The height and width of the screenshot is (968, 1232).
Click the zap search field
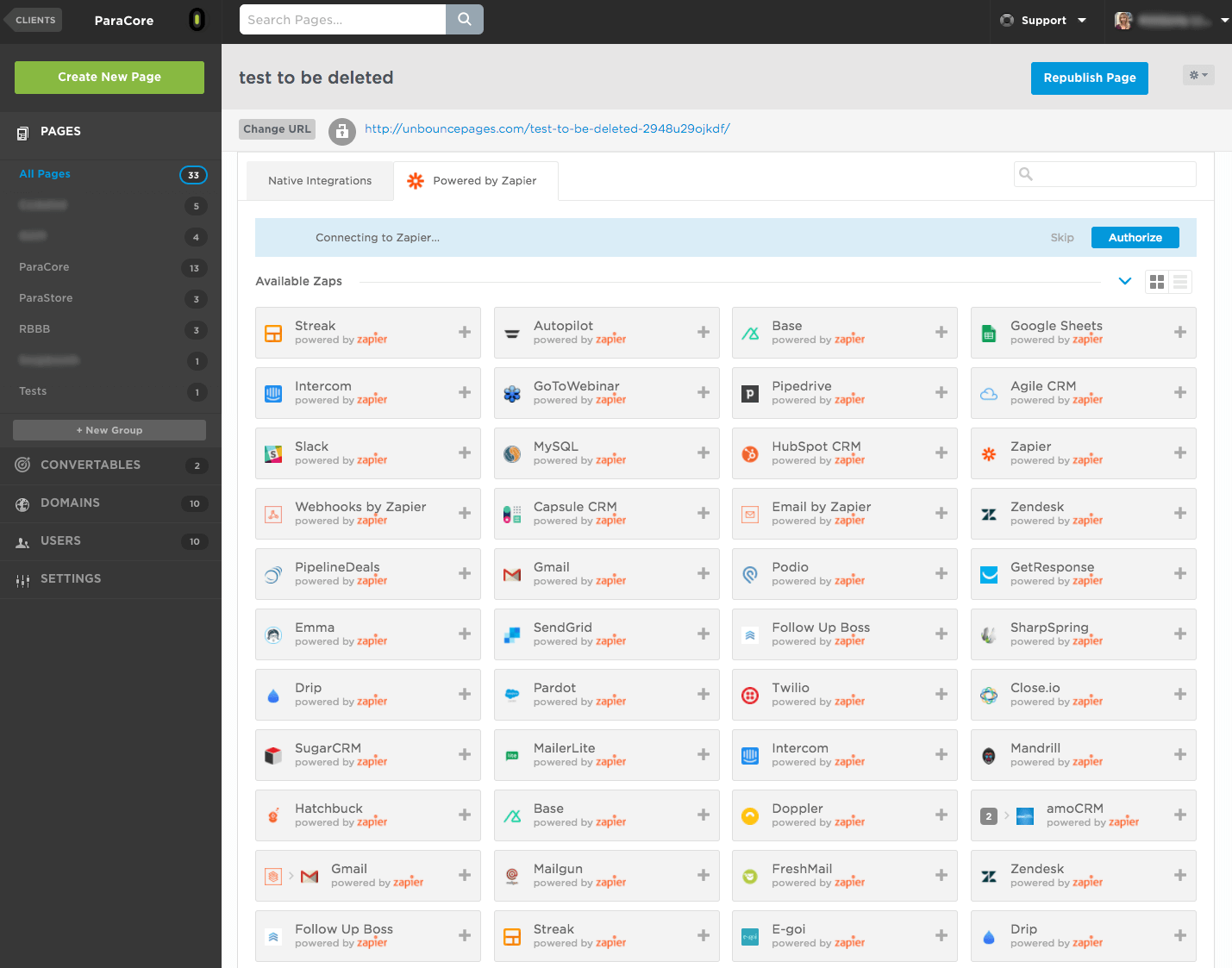point(1105,174)
